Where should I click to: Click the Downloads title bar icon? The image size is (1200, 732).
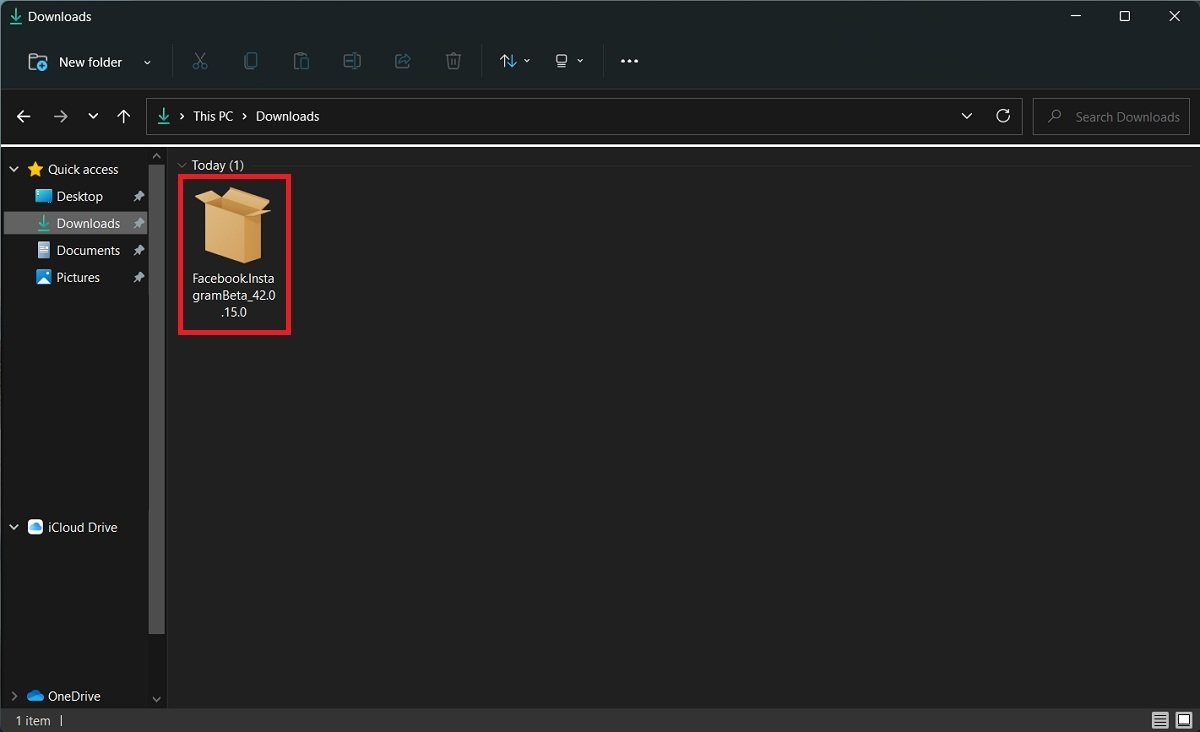pos(15,16)
